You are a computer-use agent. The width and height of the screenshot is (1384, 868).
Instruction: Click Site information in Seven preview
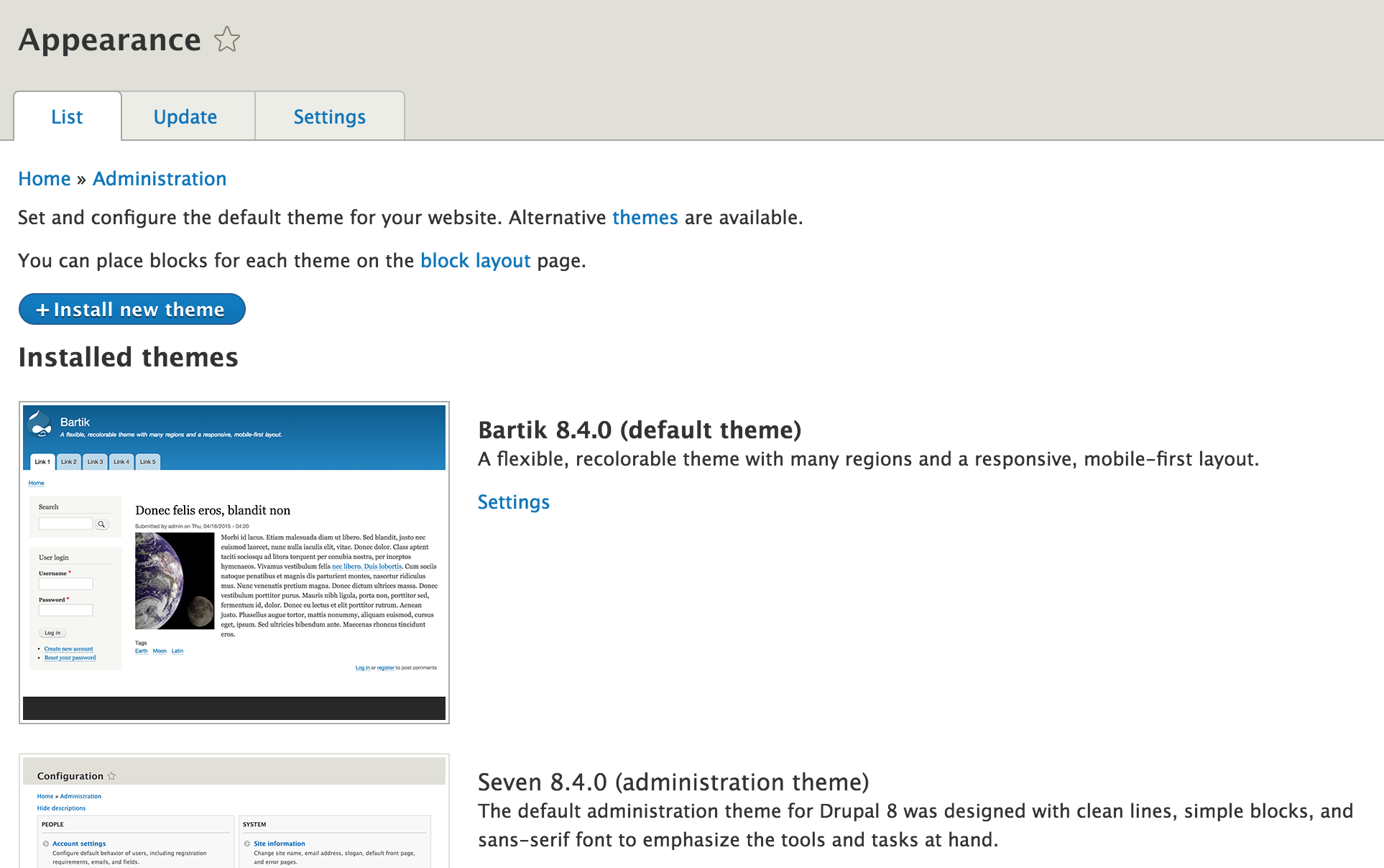[x=279, y=844]
